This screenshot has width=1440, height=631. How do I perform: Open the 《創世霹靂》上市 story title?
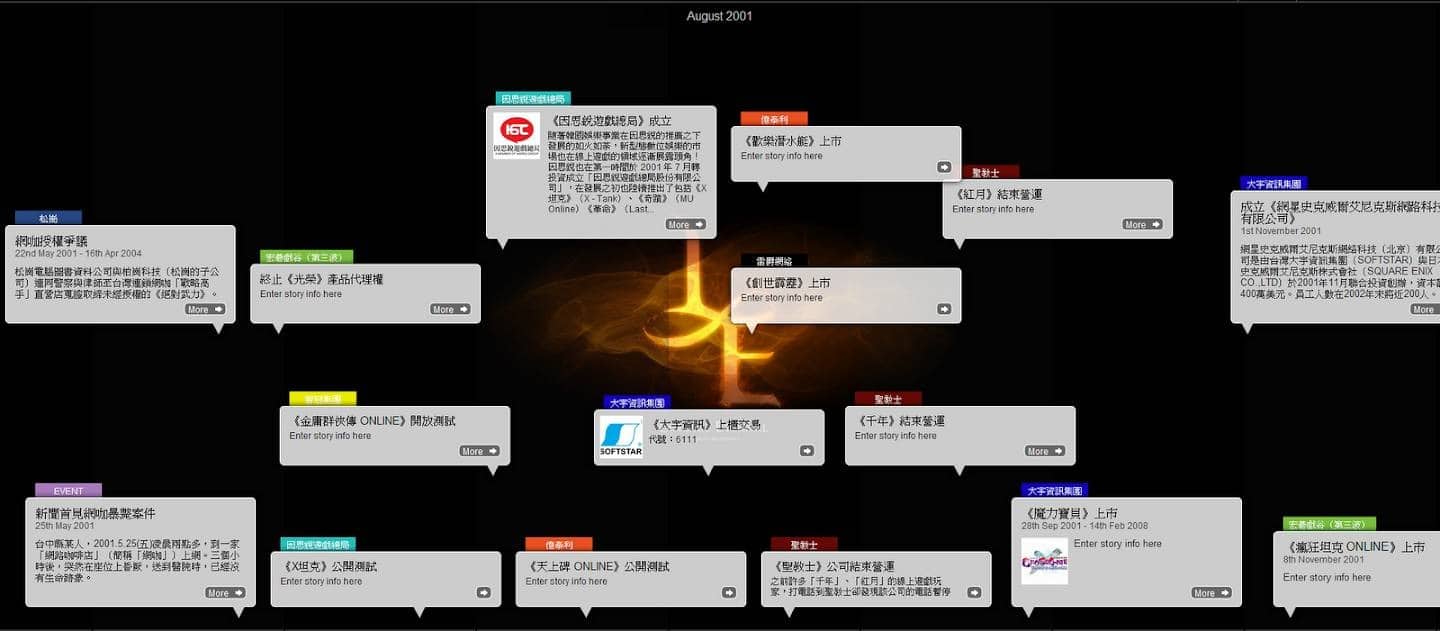pyautogui.click(x=785, y=283)
